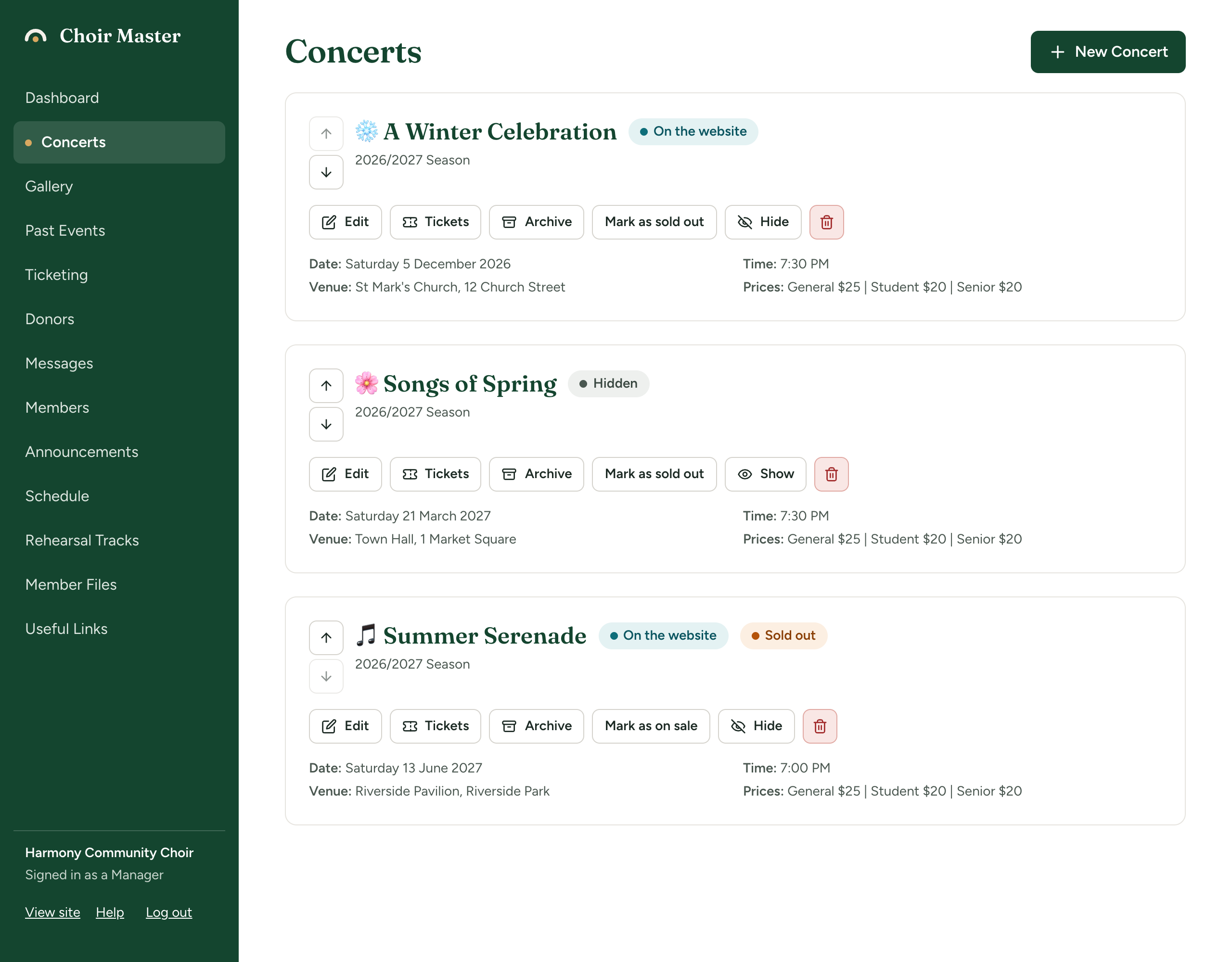Move A Winter Celebration up
This screenshot has width=1232, height=962.
click(326, 134)
